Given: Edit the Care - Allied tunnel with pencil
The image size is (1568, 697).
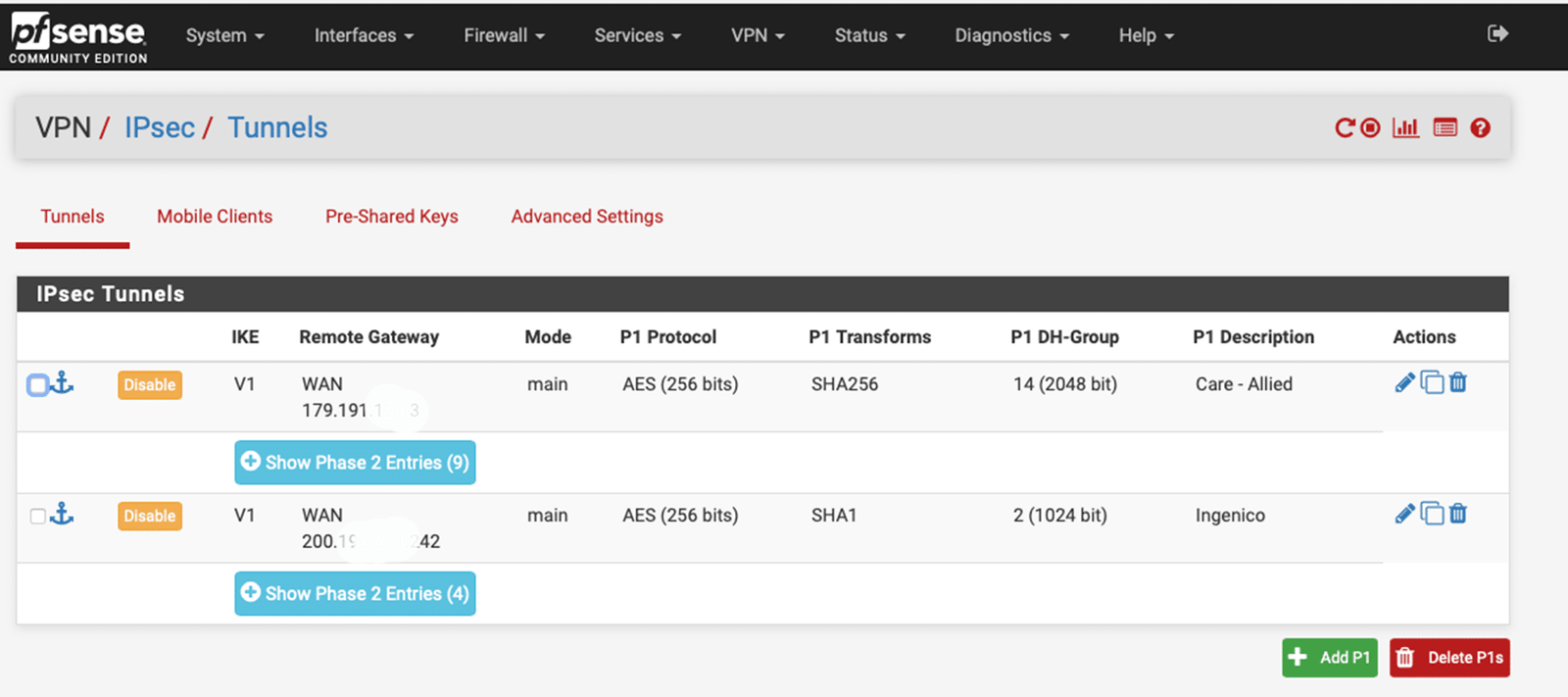Looking at the screenshot, I should tap(1404, 382).
